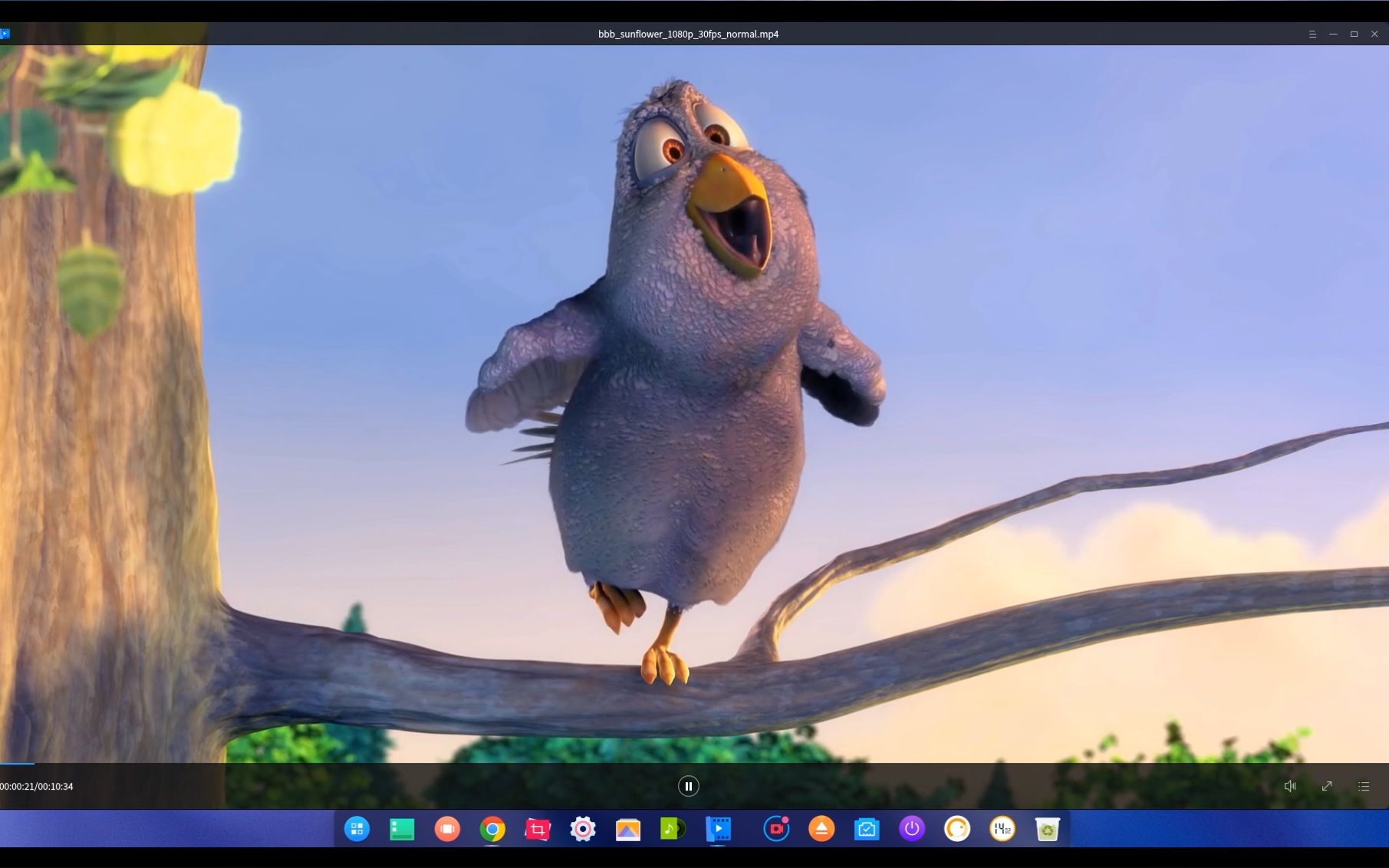Show desktop via green dock icon

402,829
